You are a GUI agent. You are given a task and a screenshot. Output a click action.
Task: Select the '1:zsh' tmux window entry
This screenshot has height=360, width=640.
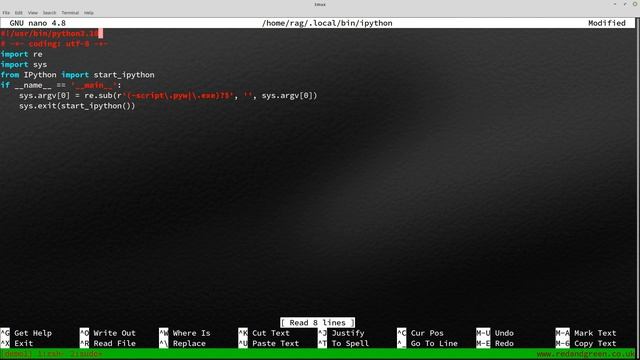coord(50,354)
